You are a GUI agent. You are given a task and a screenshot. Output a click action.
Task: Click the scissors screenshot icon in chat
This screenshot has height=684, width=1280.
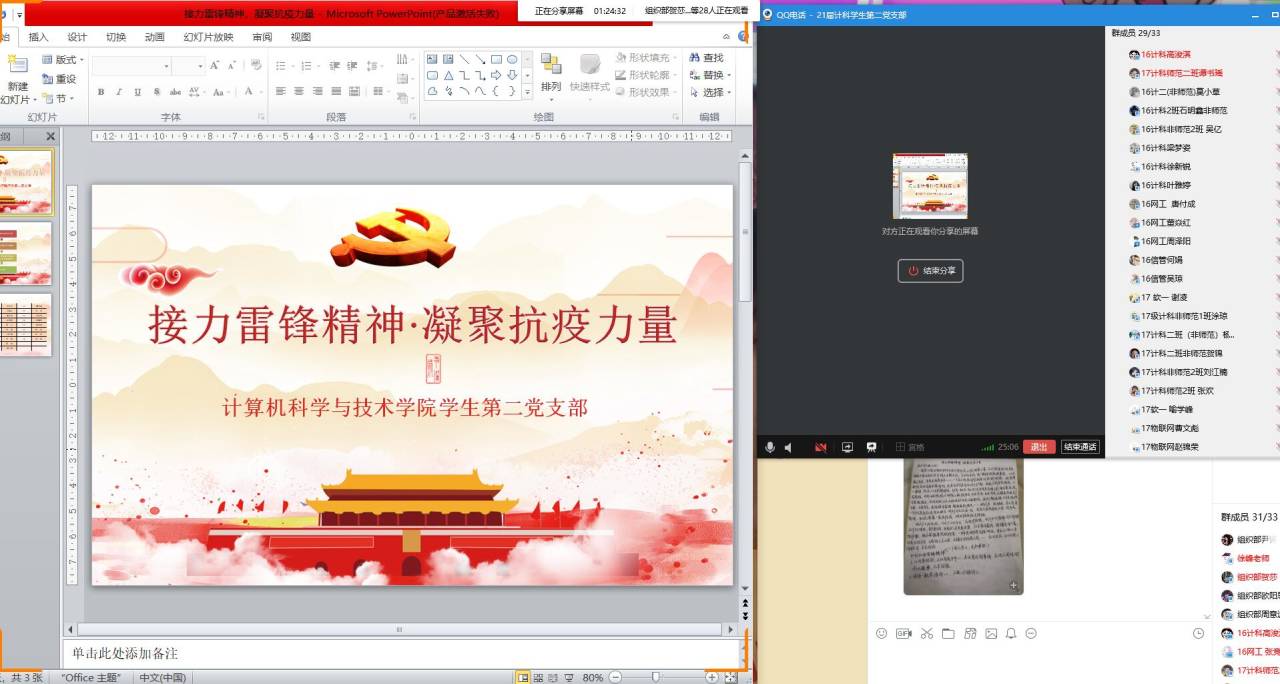click(x=926, y=633)
